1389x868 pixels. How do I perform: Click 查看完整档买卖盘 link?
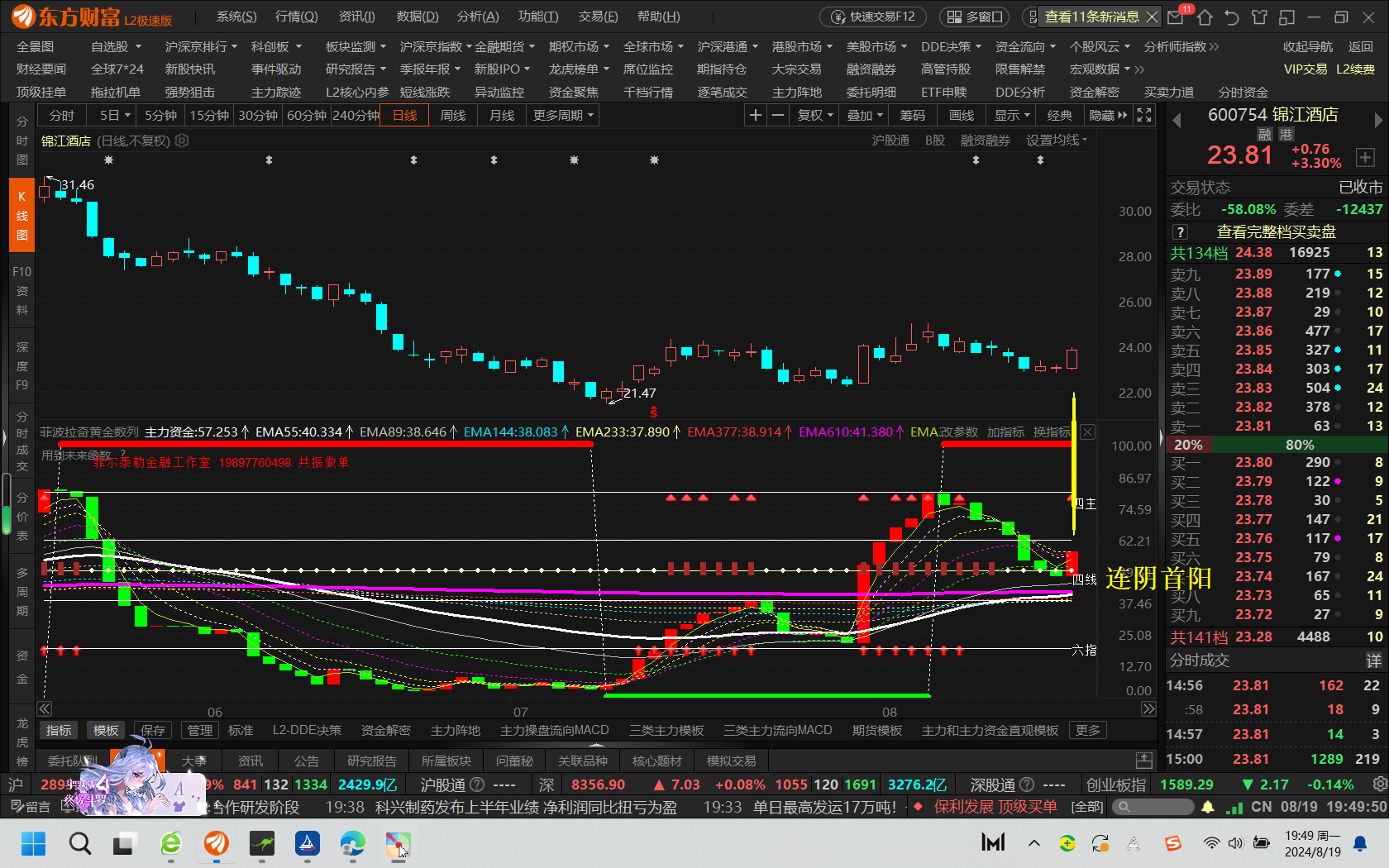[1276, 232]
